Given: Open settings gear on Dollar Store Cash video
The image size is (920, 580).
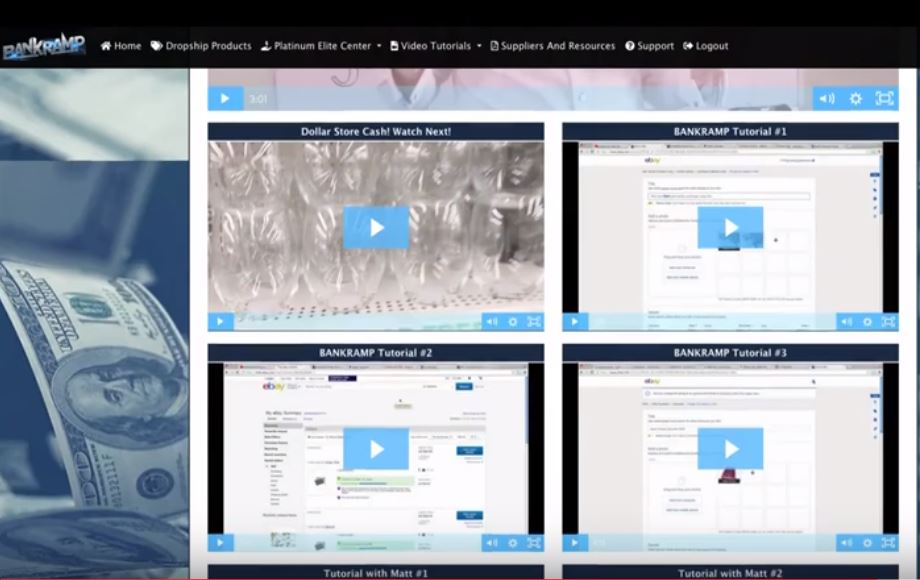Looking at the screenshot, I should click(513, 321).
